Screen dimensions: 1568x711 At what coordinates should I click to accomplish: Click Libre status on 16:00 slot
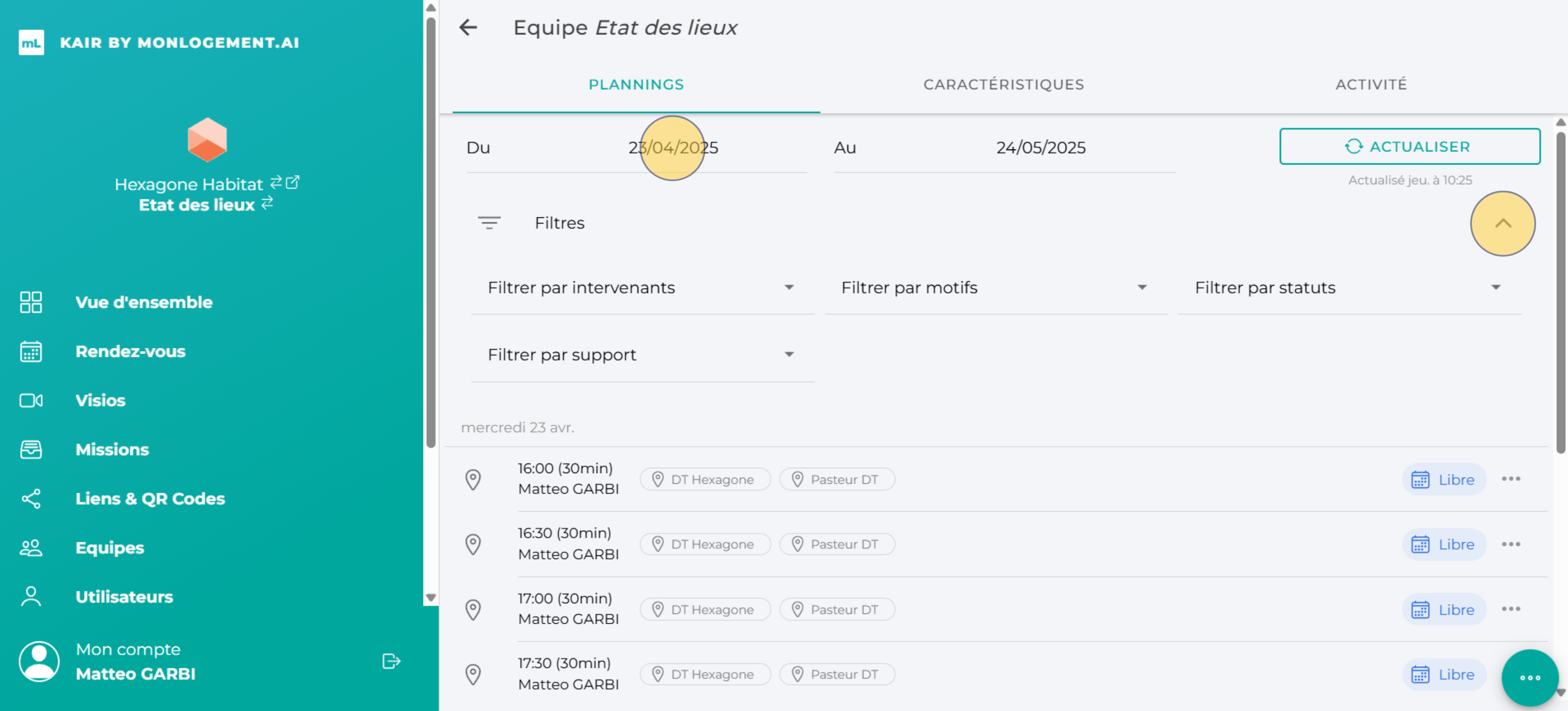(x=1444, y=480)
